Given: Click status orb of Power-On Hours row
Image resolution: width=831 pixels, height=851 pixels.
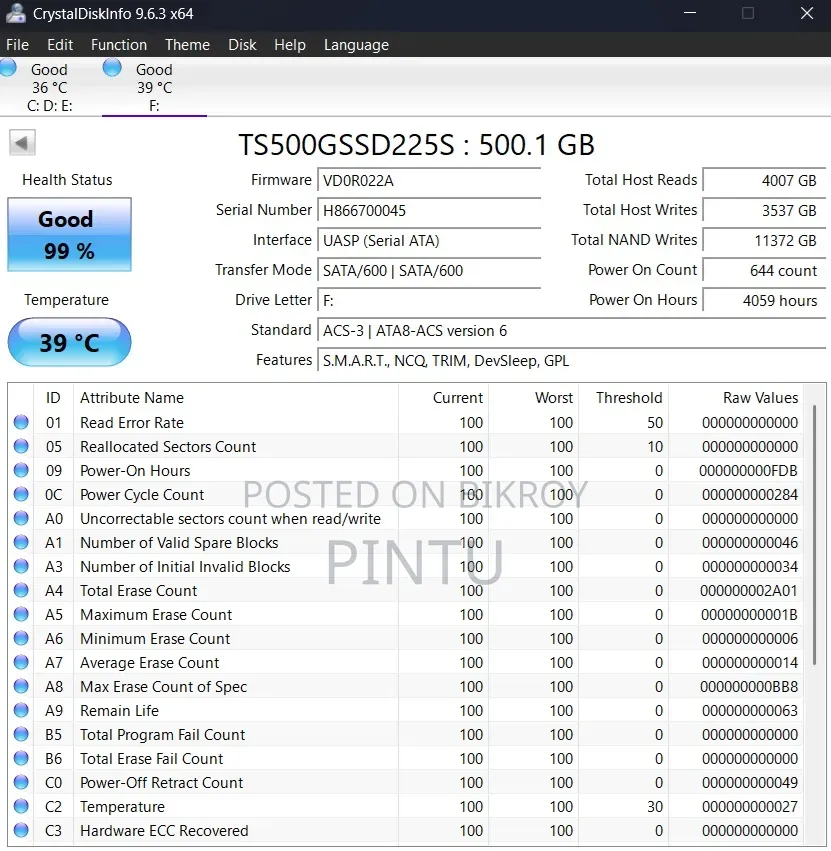Looking at the screenshot, I should coord(21,470).
